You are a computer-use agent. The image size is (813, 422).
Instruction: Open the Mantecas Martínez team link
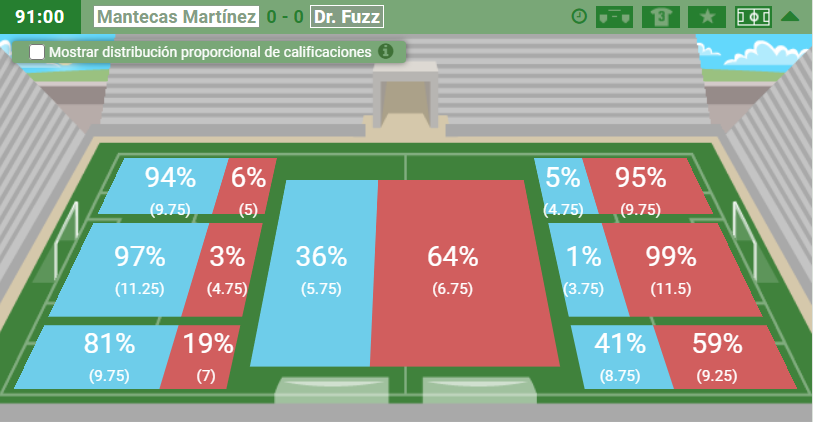(176, 17)
